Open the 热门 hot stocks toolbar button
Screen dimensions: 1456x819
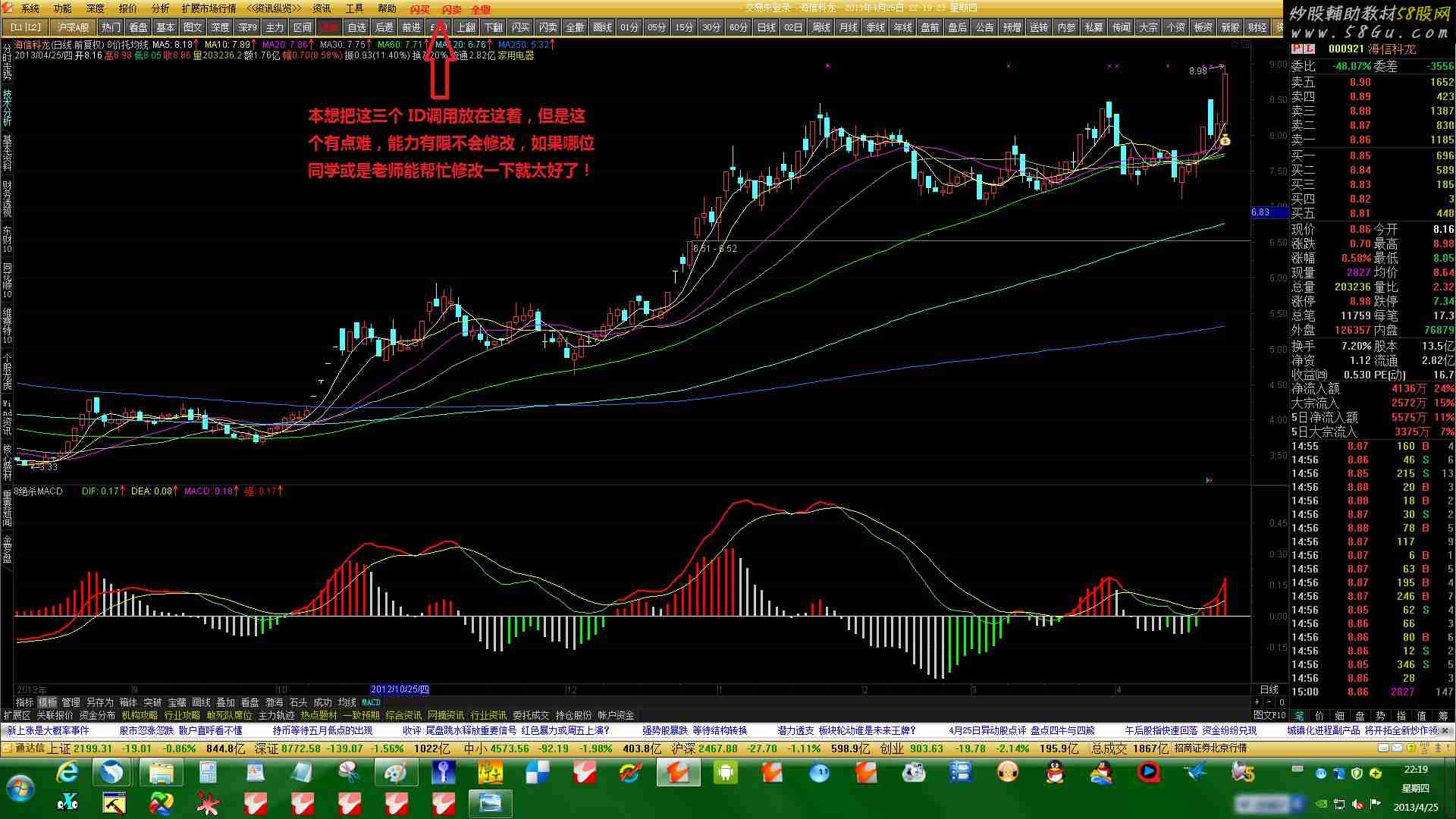(111, 27)
